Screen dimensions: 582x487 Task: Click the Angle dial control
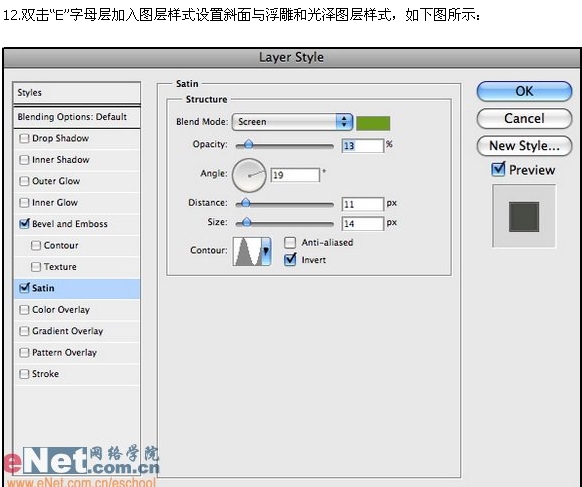pos(249,175)
